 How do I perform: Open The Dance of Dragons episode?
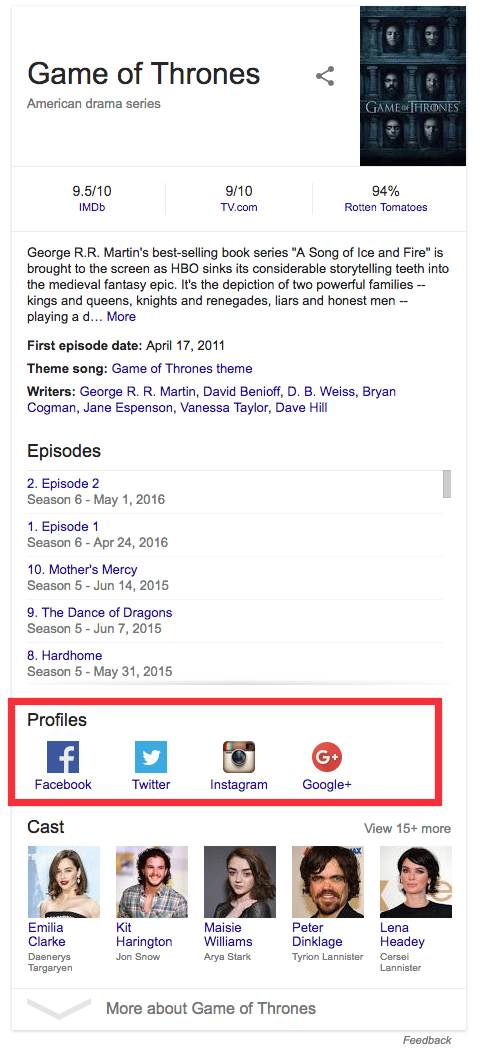100,613
